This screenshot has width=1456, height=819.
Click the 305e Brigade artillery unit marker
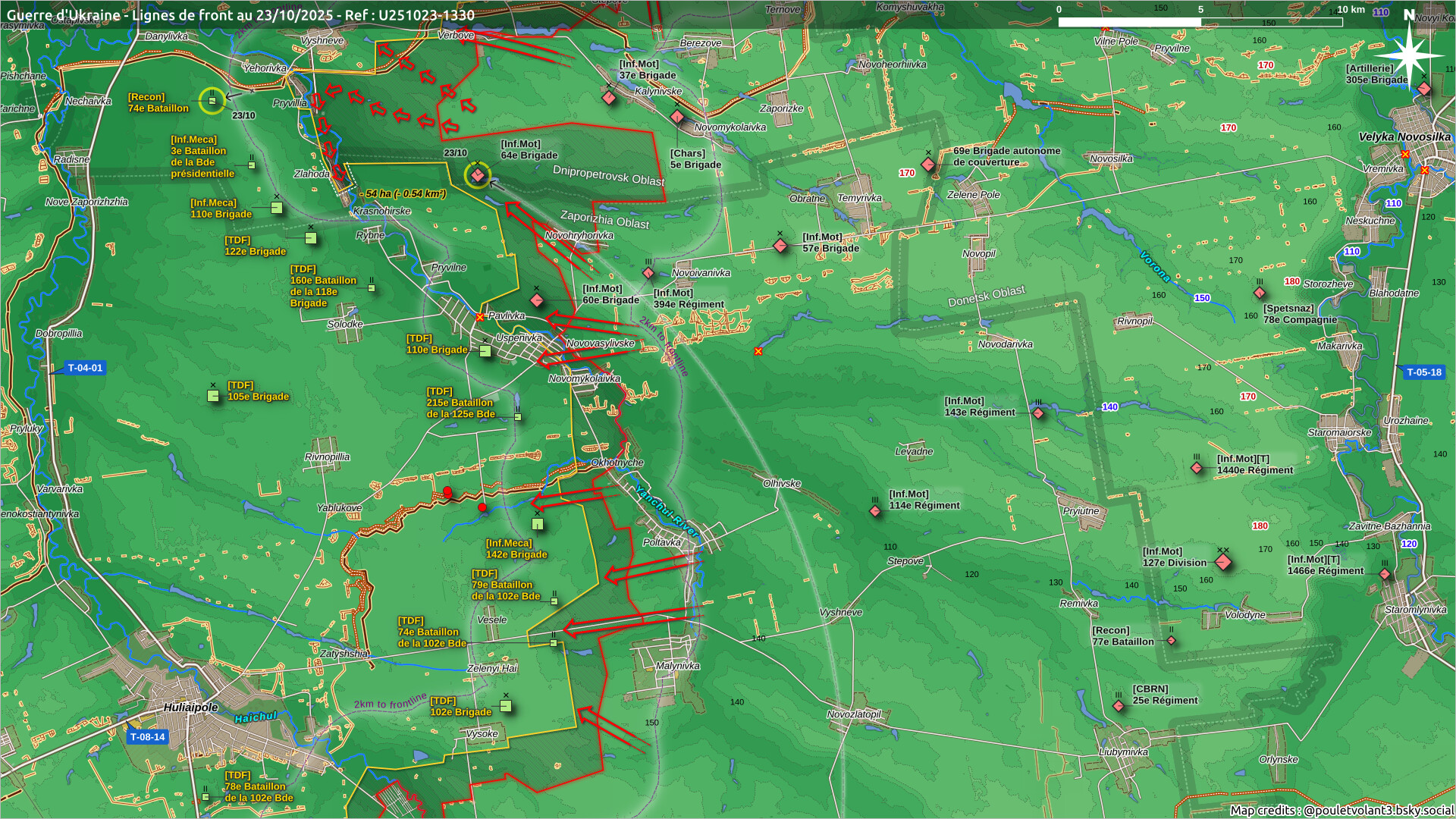tap(1424, 89)
